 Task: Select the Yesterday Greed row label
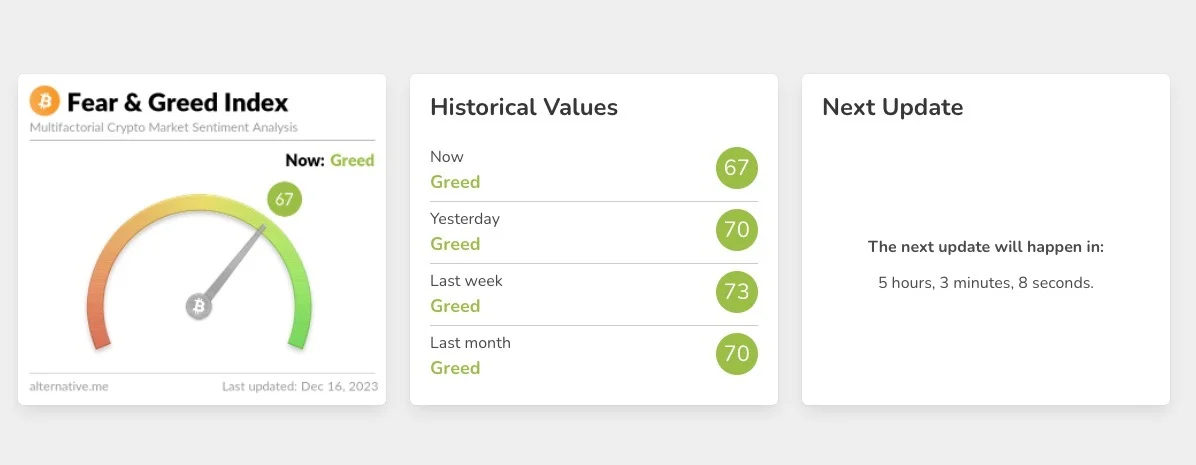click(455, 244)
